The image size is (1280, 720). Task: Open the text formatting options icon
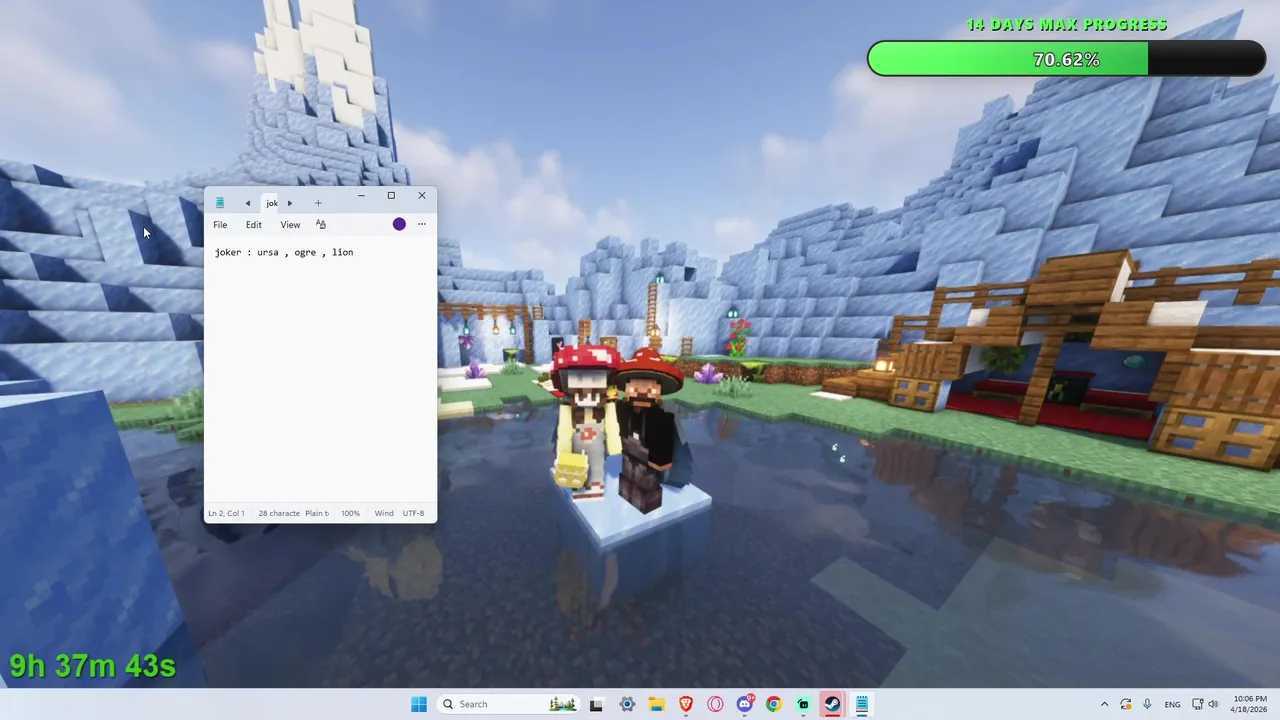[x=321, y=225]
